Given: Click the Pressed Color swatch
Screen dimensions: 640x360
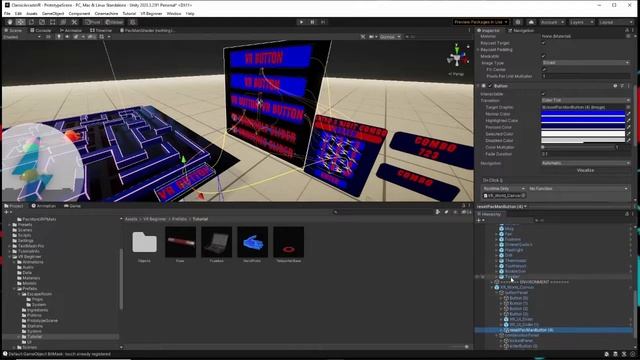Looking at the screenshot, I should [583, 127].
